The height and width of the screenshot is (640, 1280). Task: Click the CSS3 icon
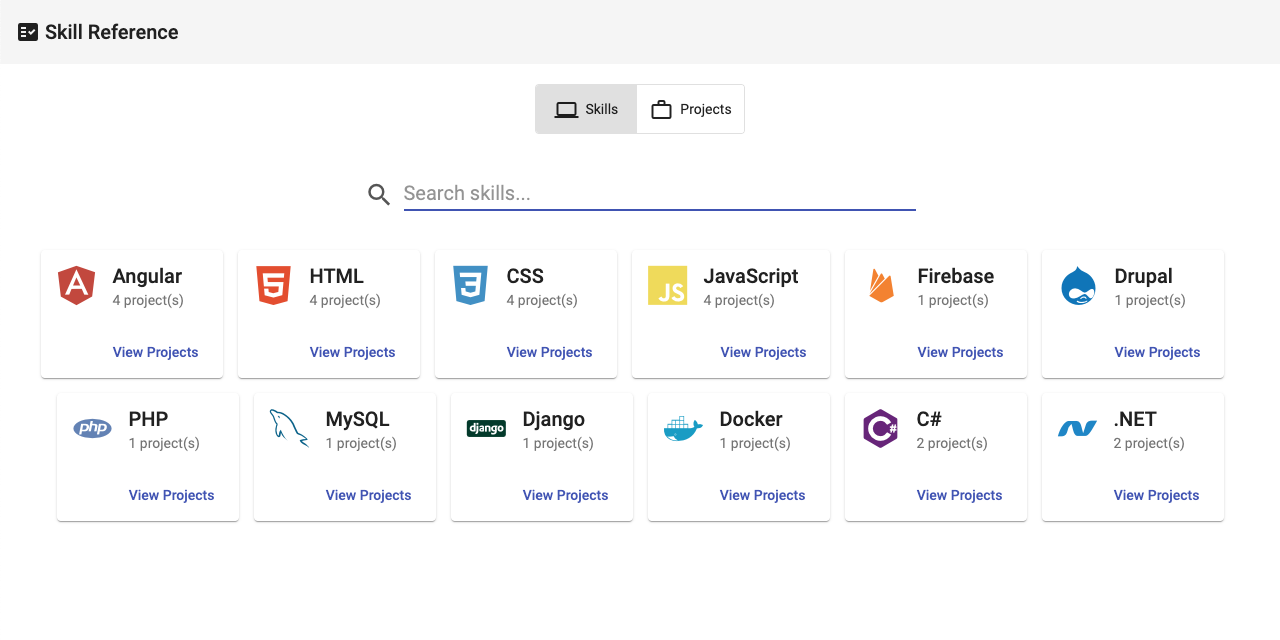coord(470,286)
